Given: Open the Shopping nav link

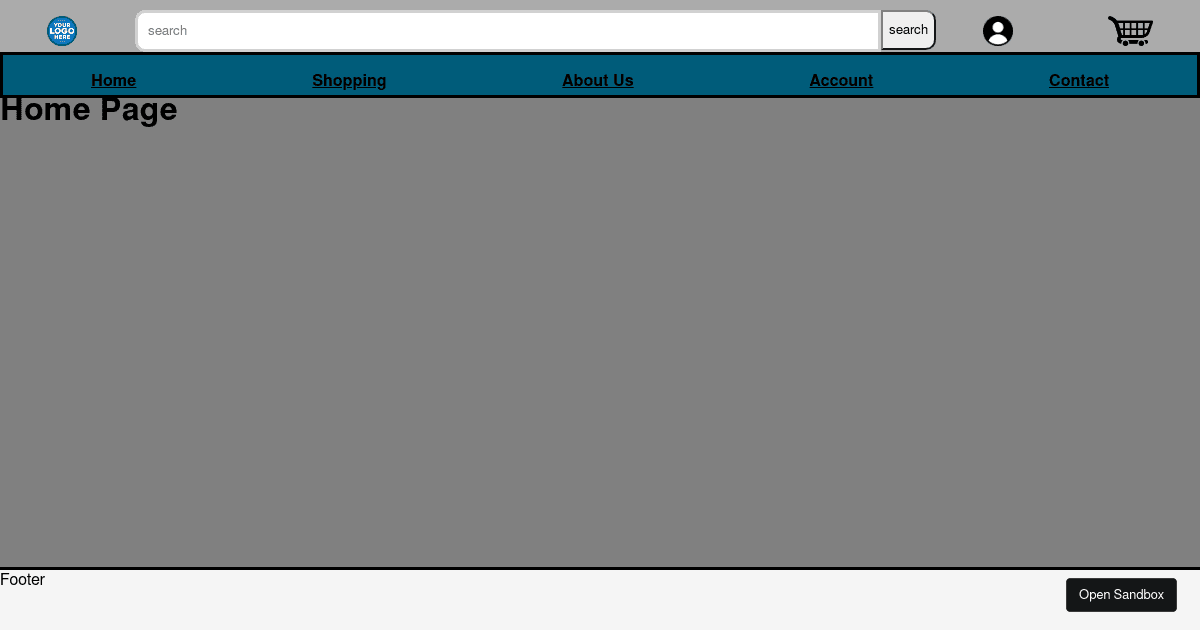Looking at the screenshot, I should pyautogui.click(x=349, y=81).
